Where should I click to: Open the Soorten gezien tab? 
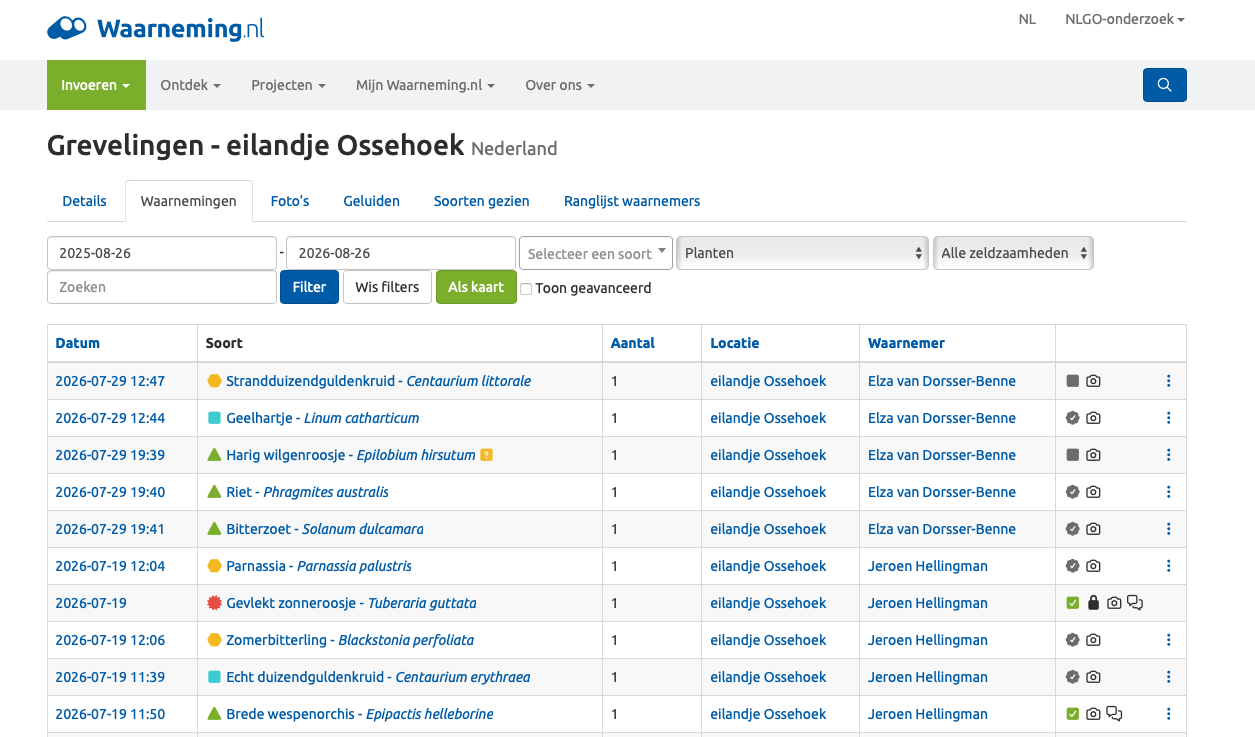click(482, 201)
